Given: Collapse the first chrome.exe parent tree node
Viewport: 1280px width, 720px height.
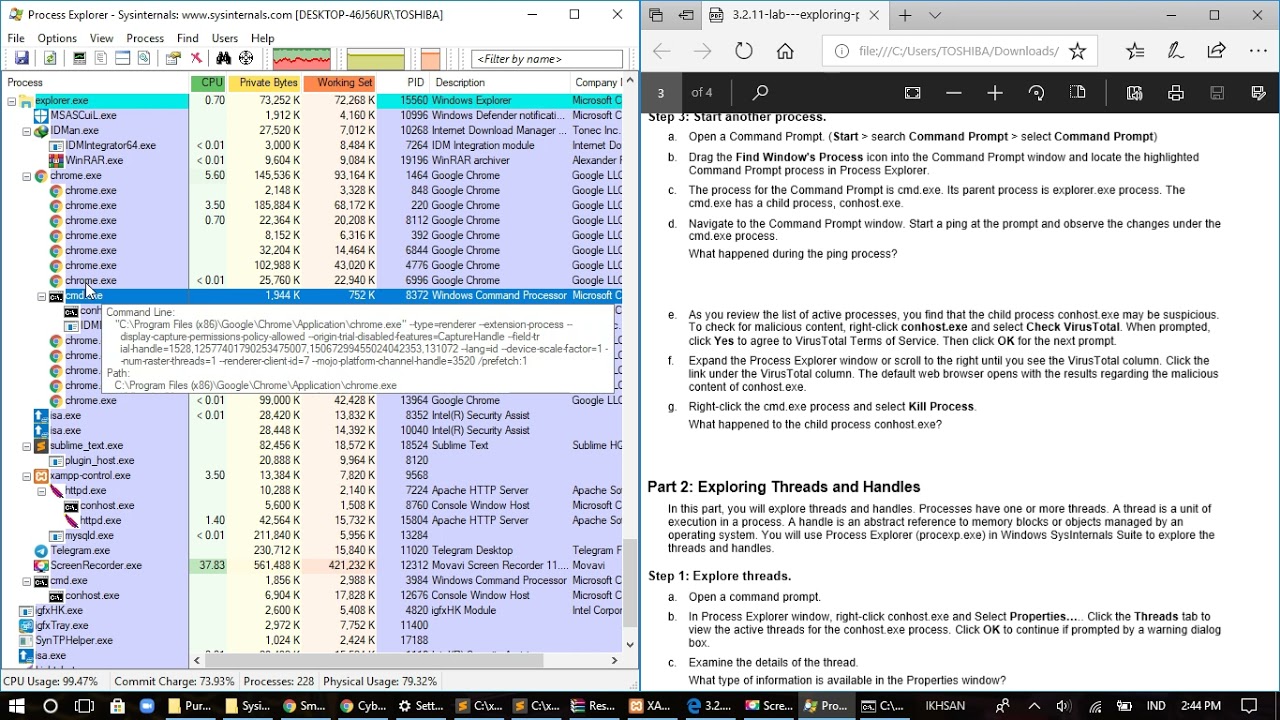Looking at the screenshot, I should tap(27, 176).
